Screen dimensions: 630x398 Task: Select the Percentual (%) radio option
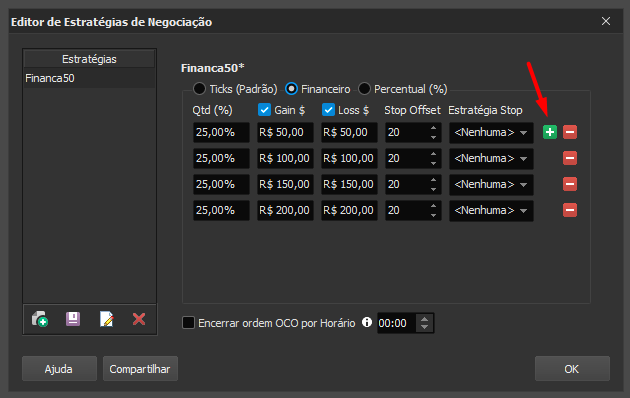(364, 89)
